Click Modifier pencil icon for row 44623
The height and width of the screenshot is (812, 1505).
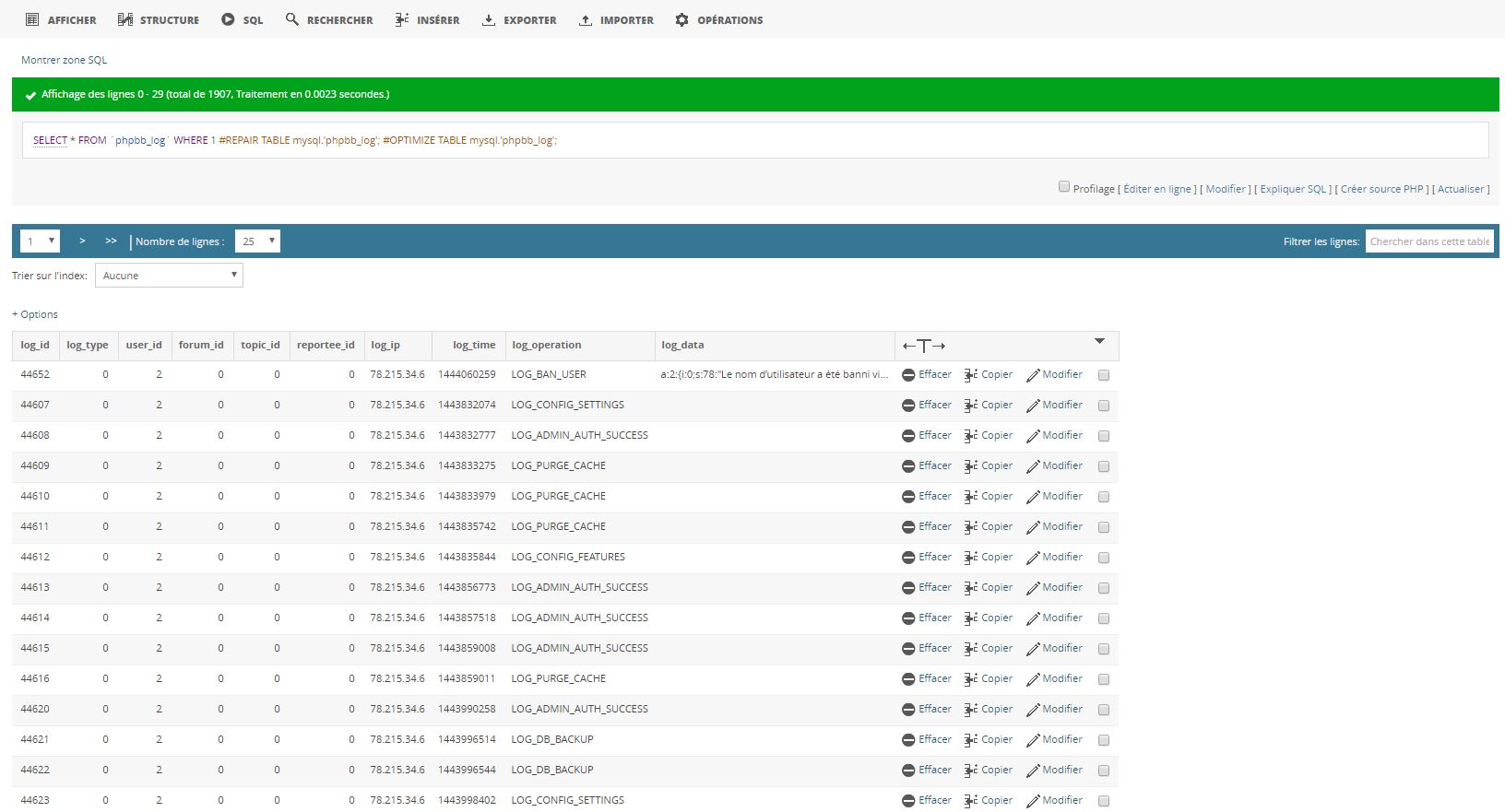pyautogui.click(x=1033, y=801)
